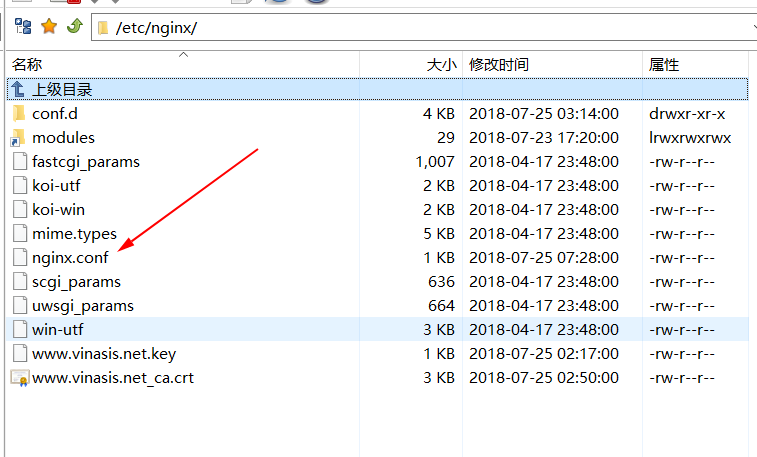Click the nginx.conf file icon
The height and width of the screenshot is (457, 757).
pyautogui.click(x=19, y=257)
